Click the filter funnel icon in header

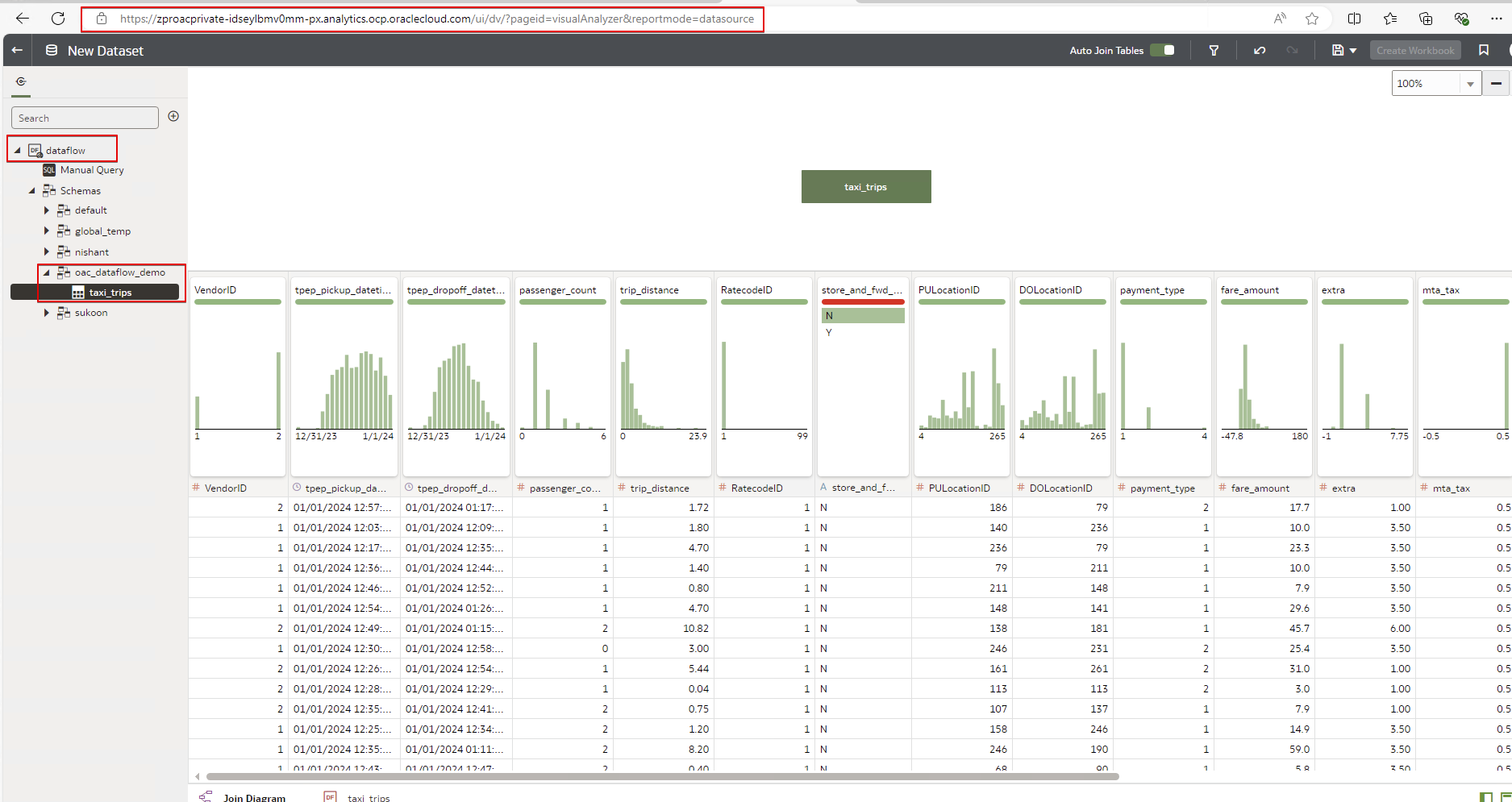click(x=1214, y=51)
